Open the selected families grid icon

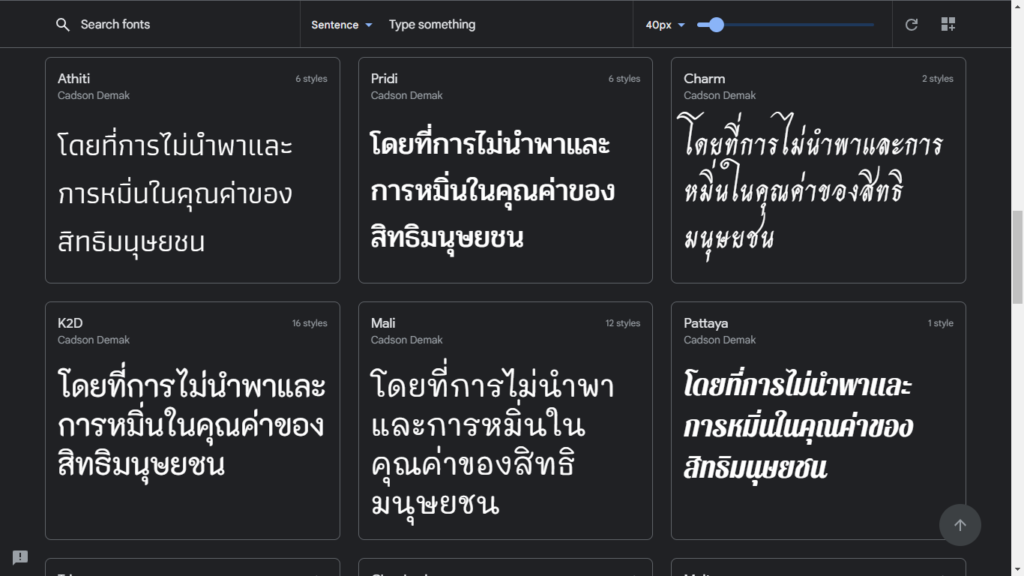(x=948, y=25)
